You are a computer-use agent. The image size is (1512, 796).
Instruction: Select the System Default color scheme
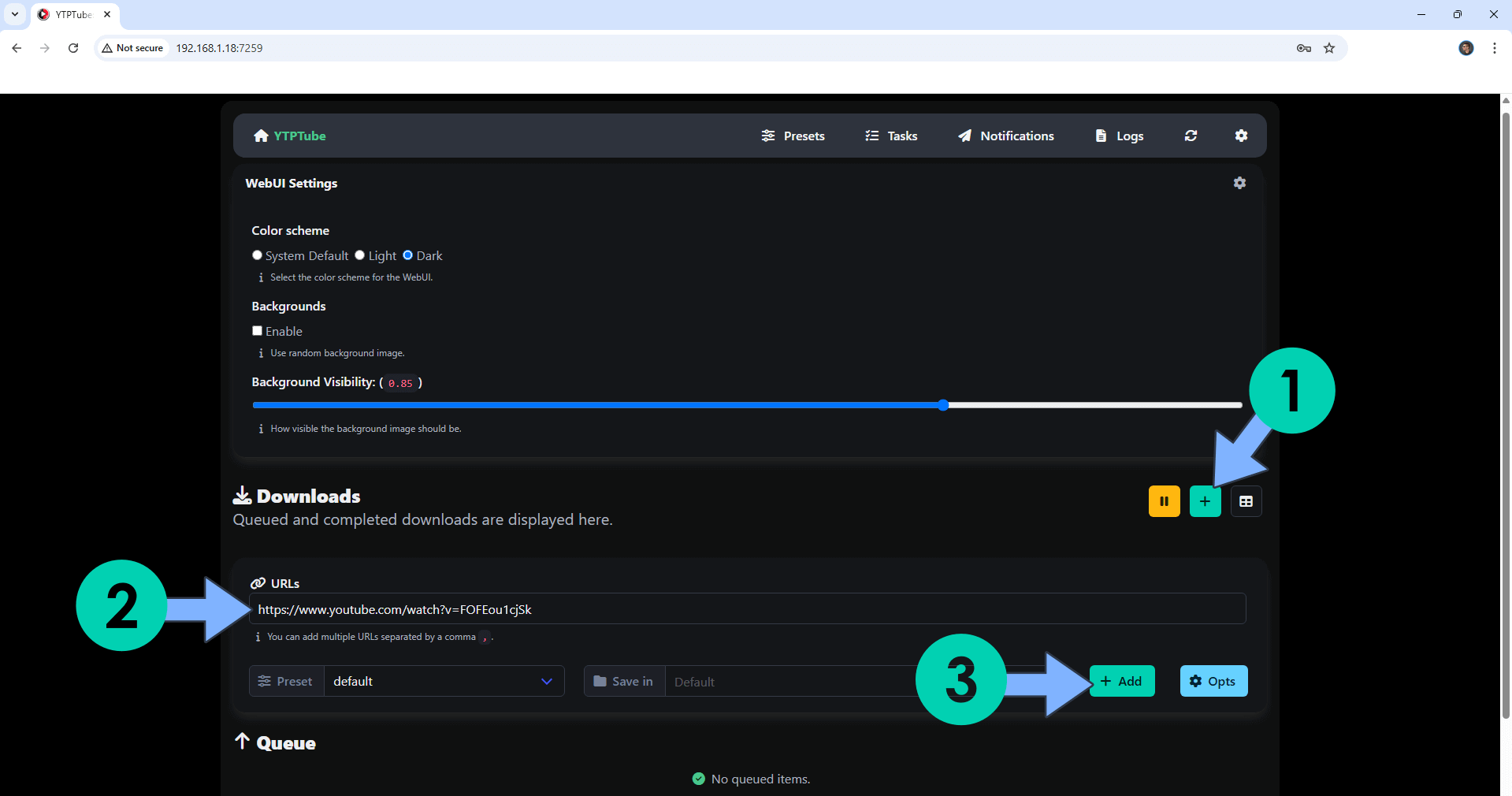257,255
